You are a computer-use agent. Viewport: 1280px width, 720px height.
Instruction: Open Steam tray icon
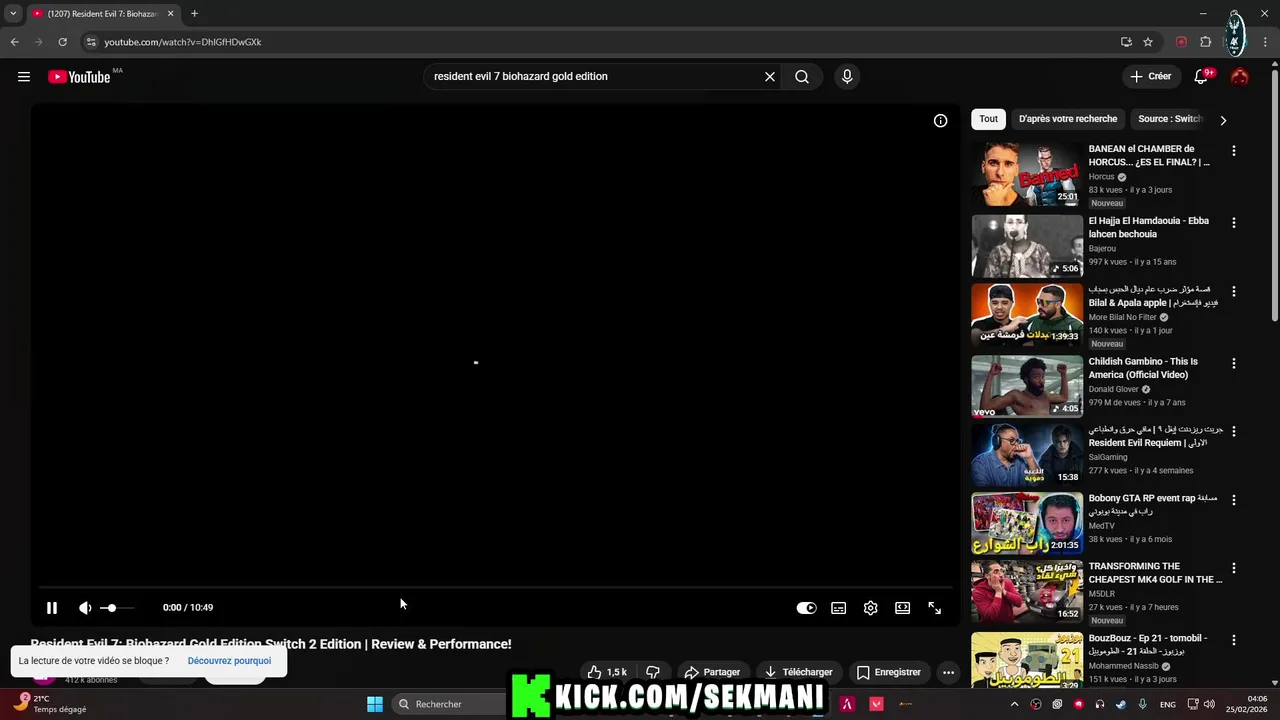tap(1121, 704)
